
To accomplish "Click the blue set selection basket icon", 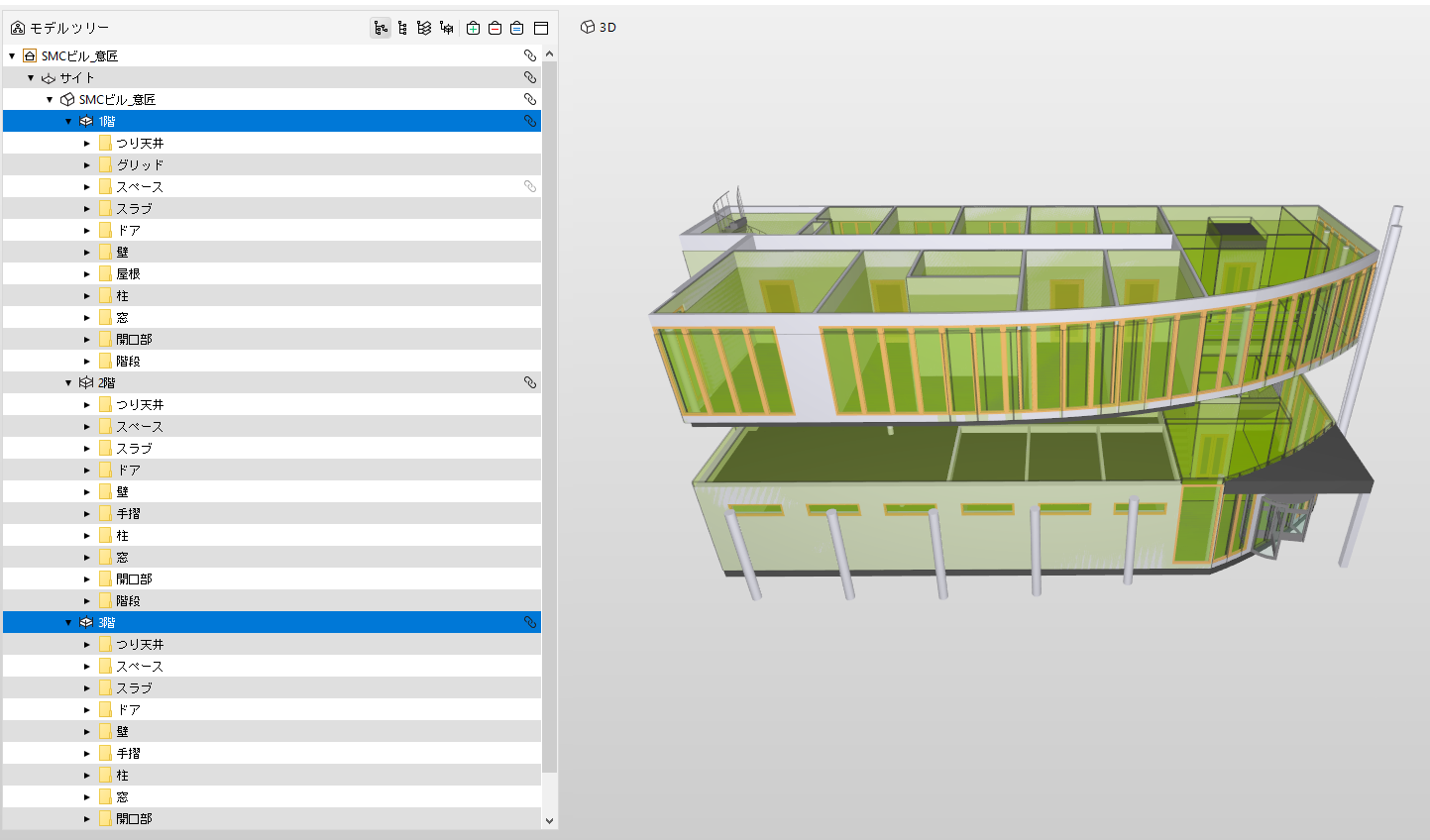I will pos(517,28).
